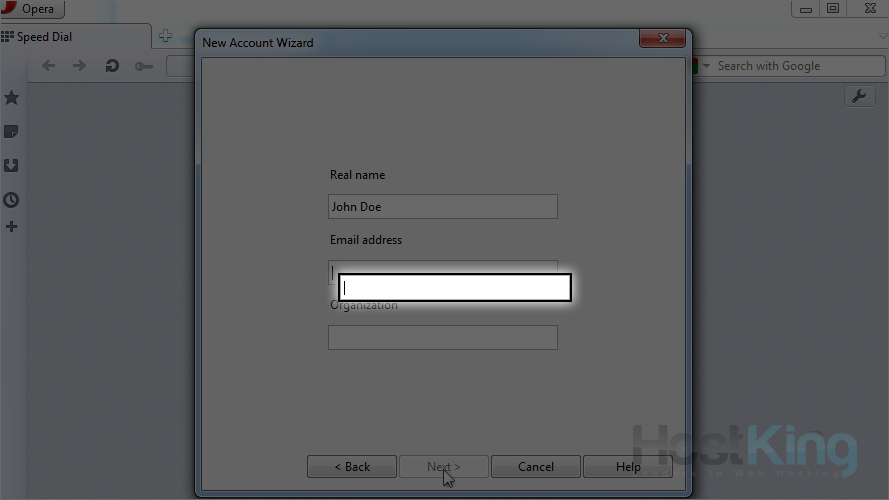Click the Back button in wizard
889x500 pixels.
pyautogui.click(x=351, y=467)
